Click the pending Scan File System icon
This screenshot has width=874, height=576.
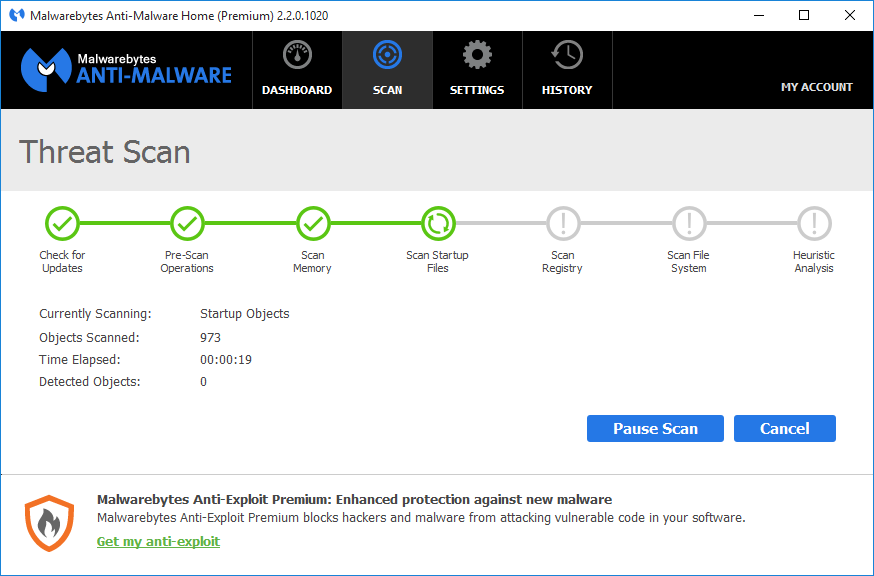[x=688, y=224]
